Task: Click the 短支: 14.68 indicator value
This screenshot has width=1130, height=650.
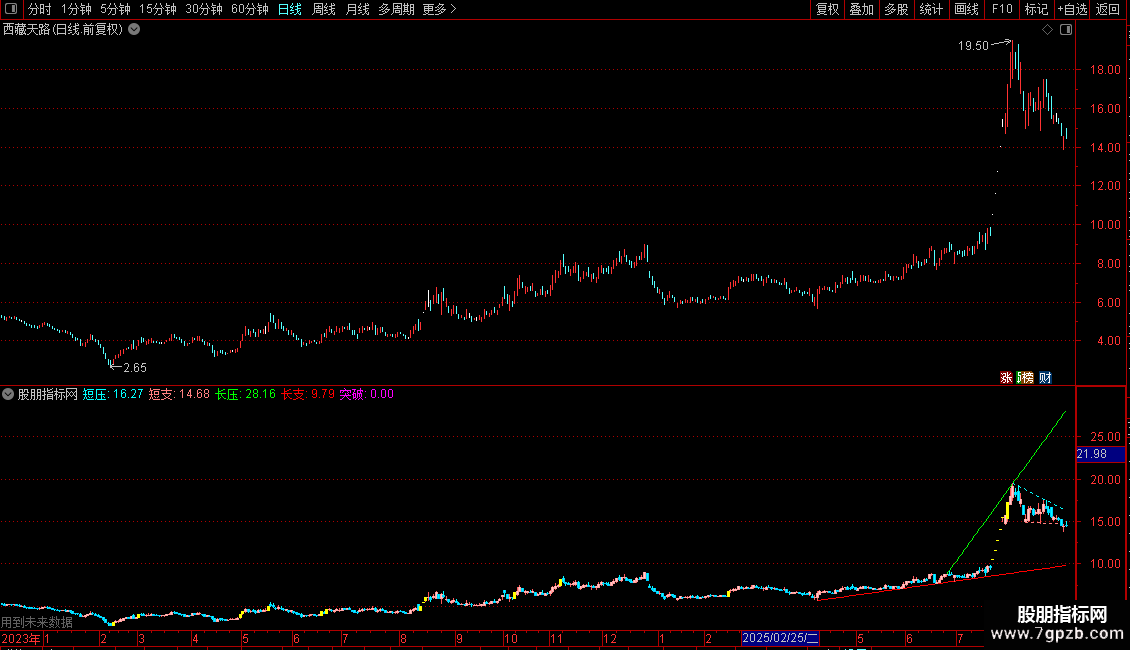Action: (179, 394)
